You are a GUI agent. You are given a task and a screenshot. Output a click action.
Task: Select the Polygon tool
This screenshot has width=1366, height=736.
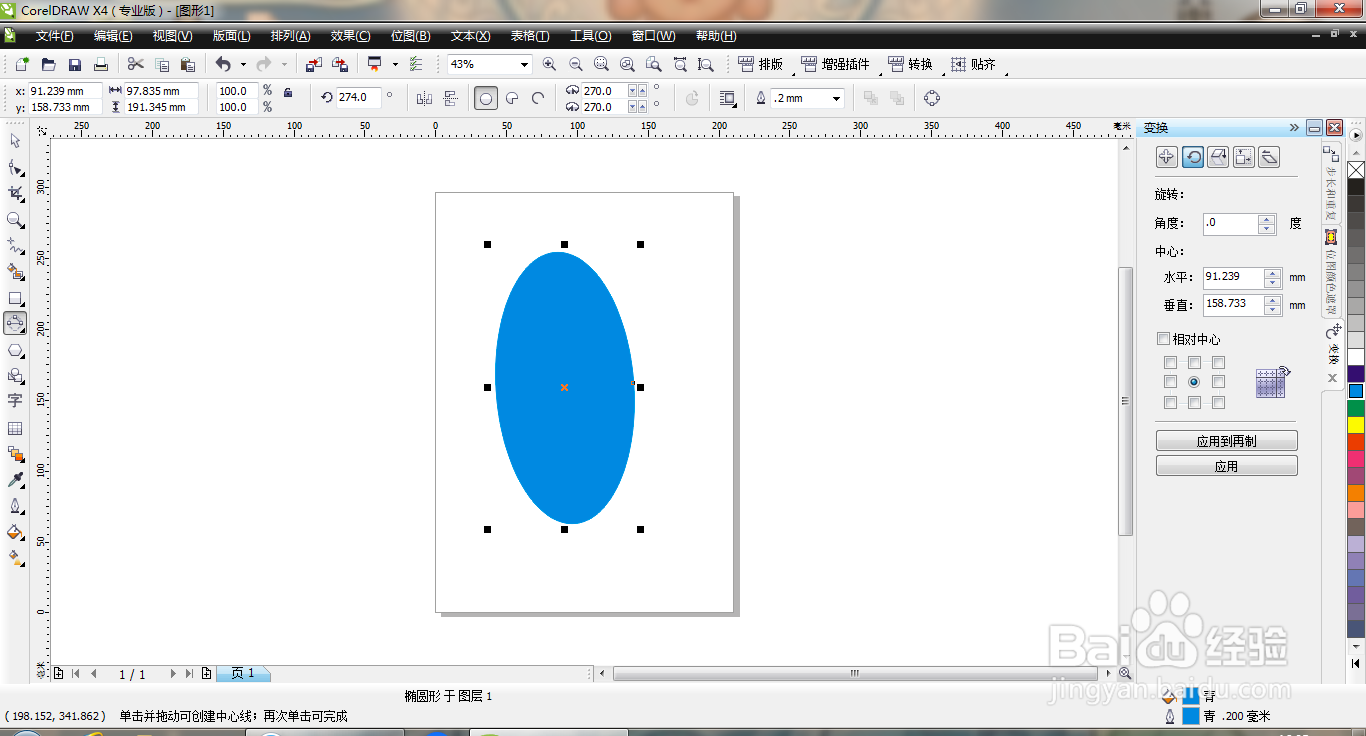pyautogui.click(x=15, y=350)
